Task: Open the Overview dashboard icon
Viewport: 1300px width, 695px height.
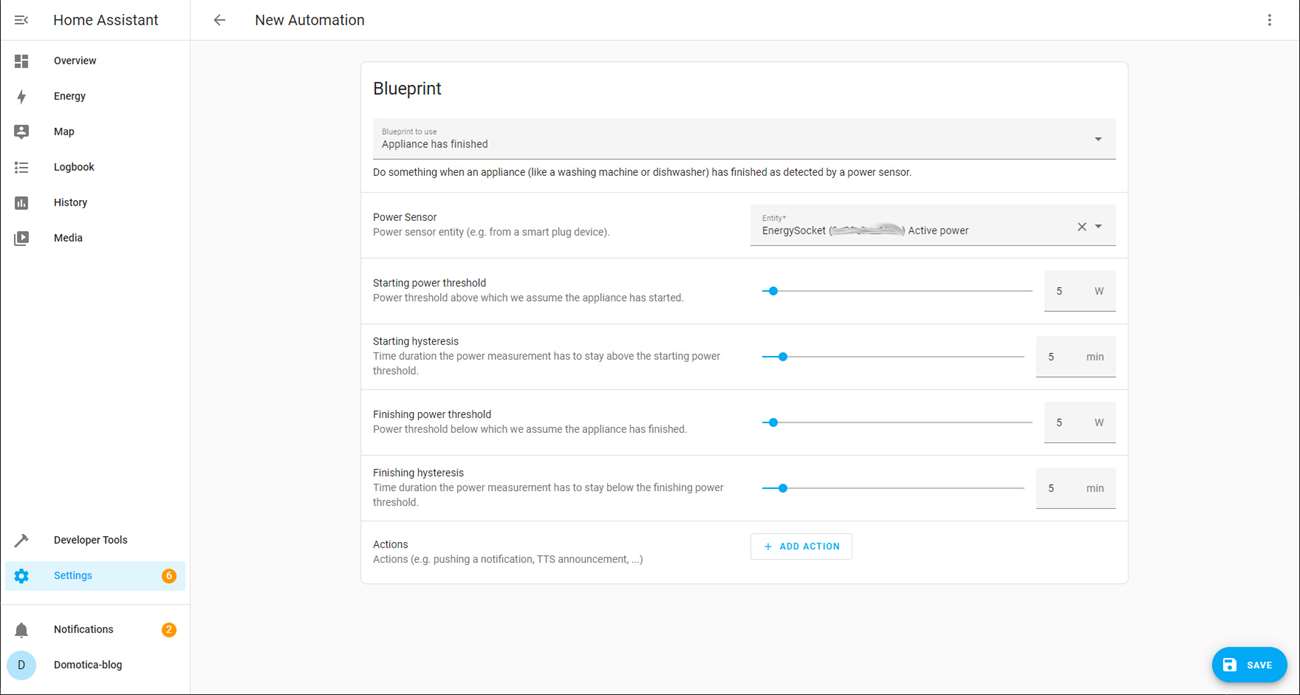Action: [x=21, y=61]
